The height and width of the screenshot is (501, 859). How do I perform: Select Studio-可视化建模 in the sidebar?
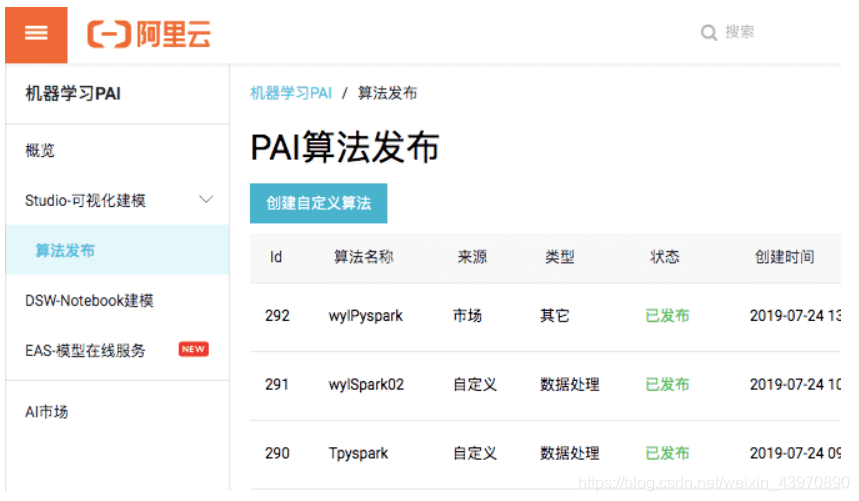(x=85, y=200)
